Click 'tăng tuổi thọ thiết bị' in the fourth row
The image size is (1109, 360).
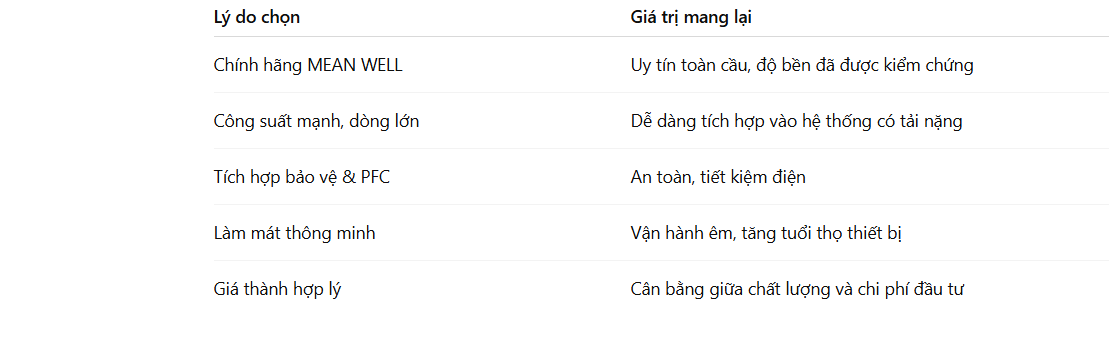pyautogui.click(x=822, y=233)
